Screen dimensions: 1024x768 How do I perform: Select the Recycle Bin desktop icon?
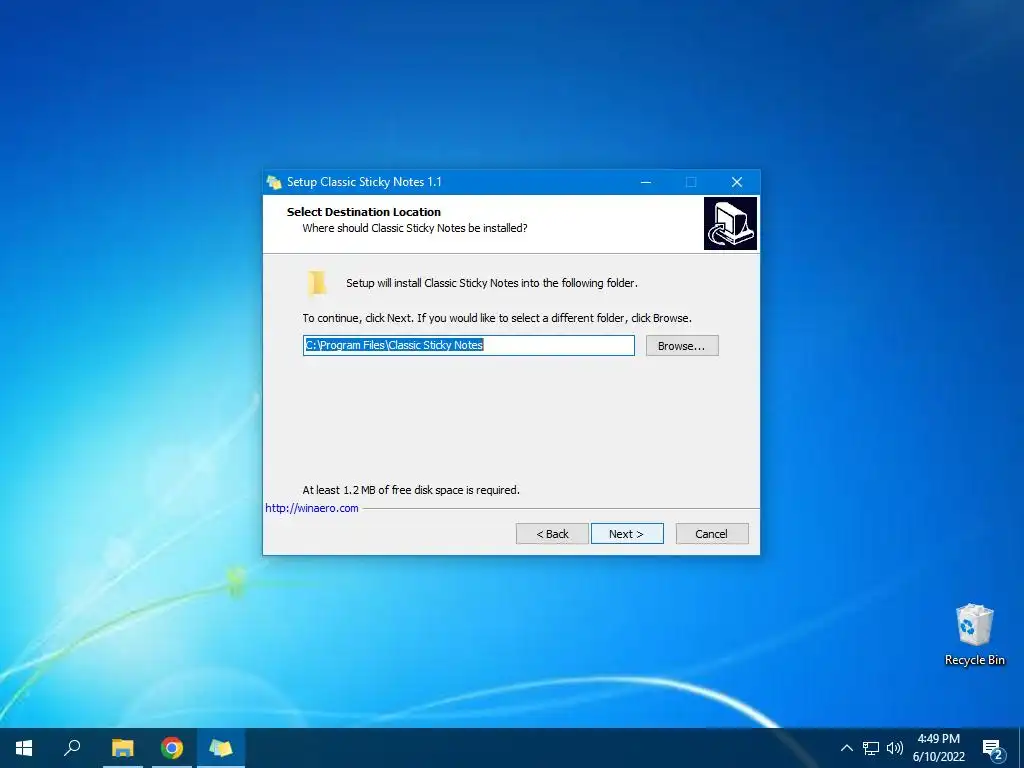[974, 635]
